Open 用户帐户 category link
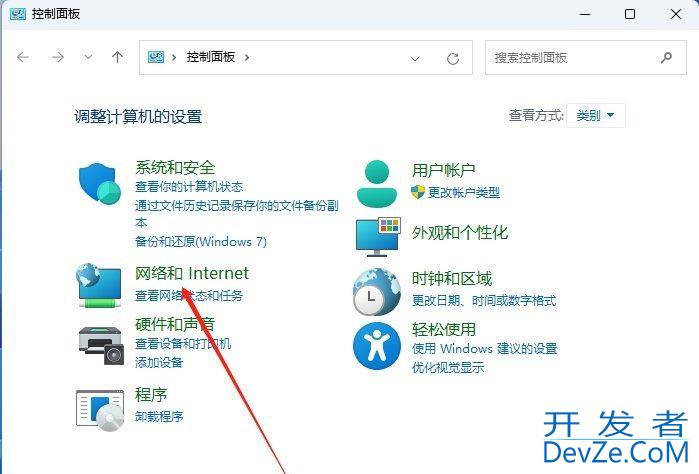The height and width of the screenshot is (474, 699). click(444, 170)
